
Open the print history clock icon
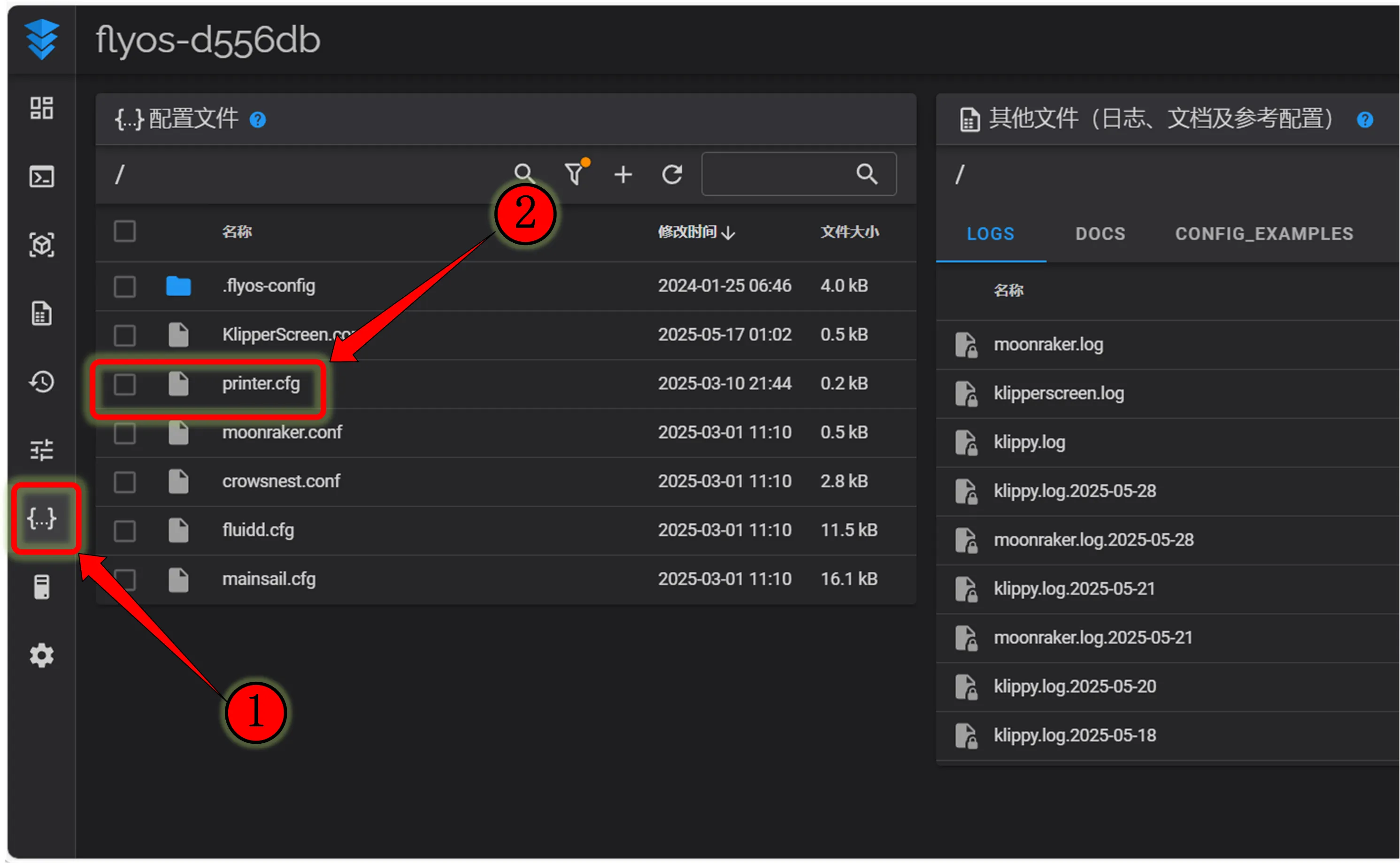point(42,382)
